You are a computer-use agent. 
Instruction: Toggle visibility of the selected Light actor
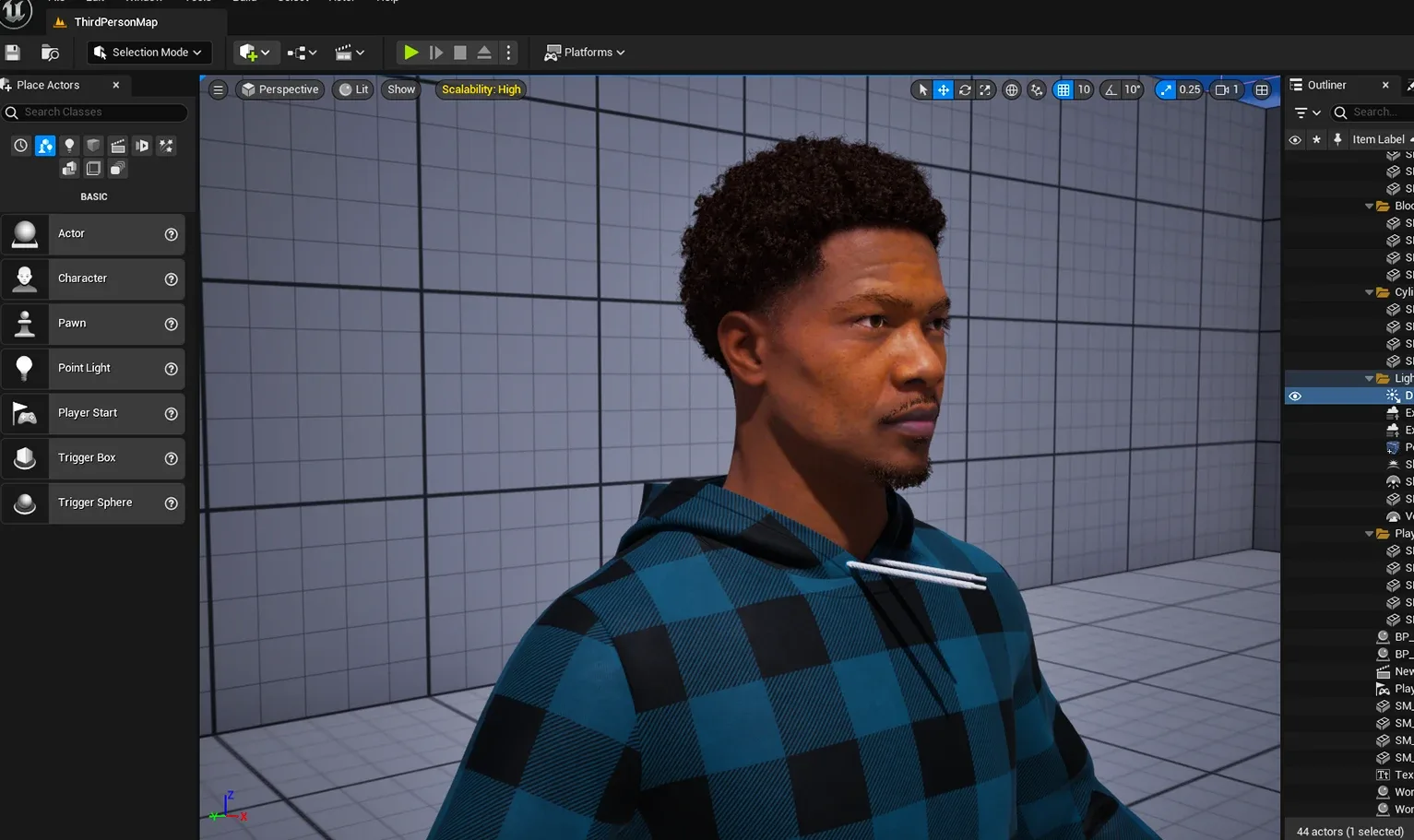tap(1295, 396)
